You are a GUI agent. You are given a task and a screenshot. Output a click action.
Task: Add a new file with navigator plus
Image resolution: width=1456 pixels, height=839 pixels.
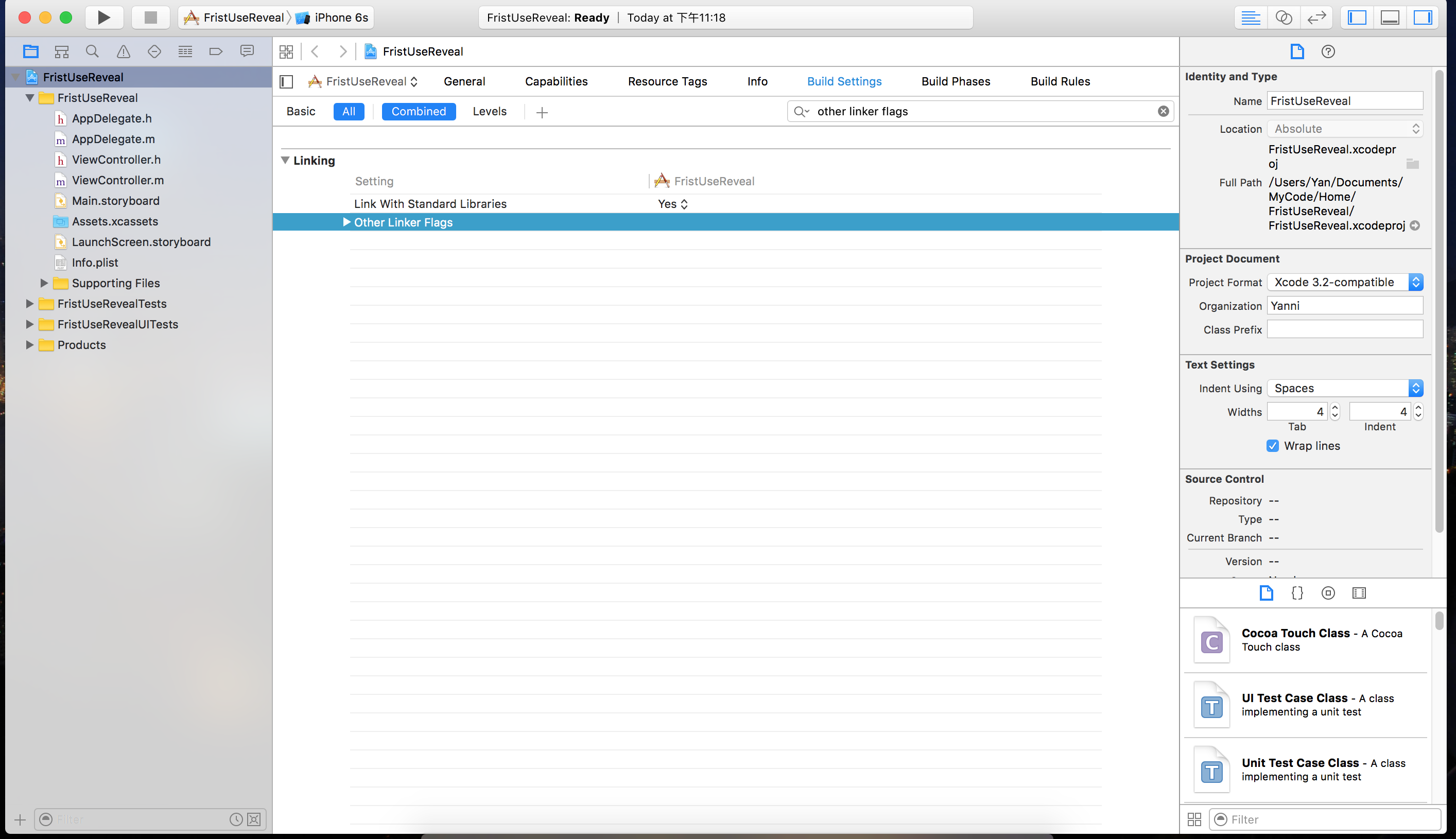[x=20, y=819]
